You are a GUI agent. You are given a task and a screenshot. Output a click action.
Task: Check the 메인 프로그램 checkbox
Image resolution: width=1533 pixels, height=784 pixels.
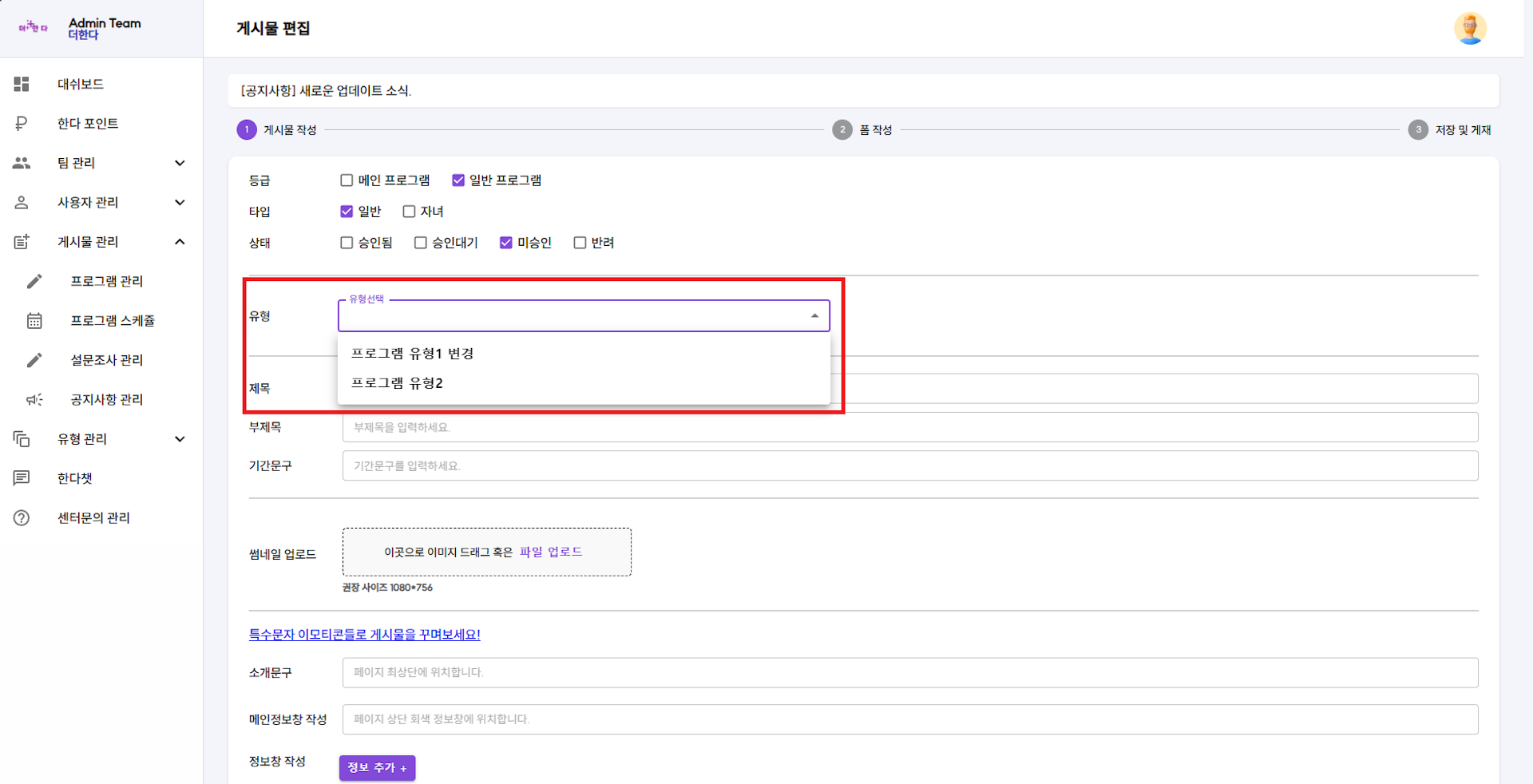pyautogui.click(x=347, y=180)
